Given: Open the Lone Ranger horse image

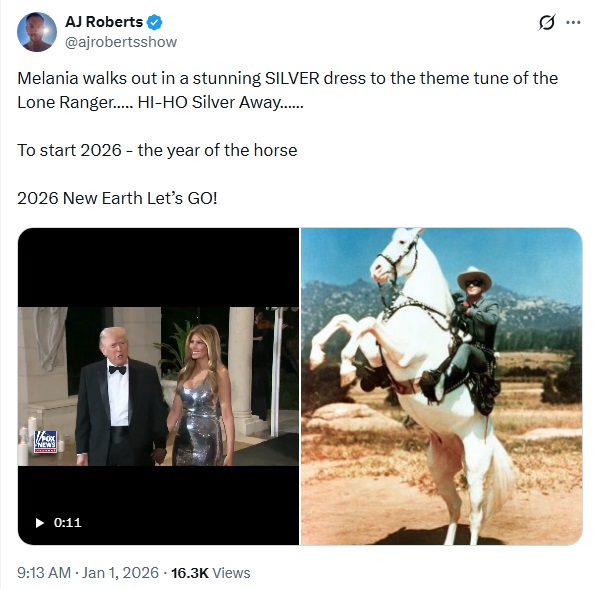Looking at the screenshot, I should [442, 386].
